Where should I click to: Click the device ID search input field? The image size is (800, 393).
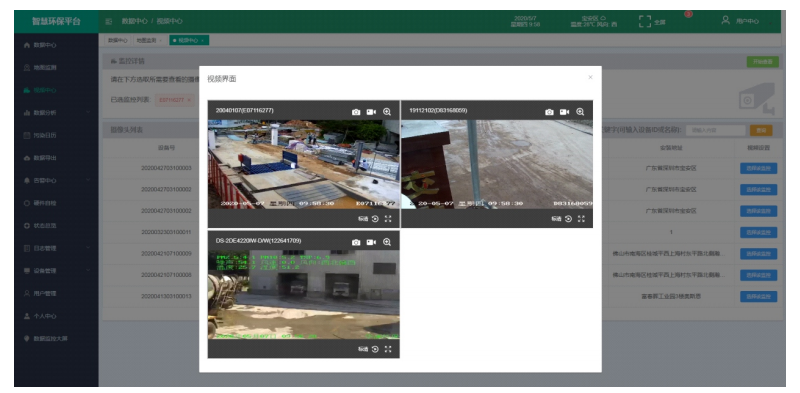click(716, 131)
